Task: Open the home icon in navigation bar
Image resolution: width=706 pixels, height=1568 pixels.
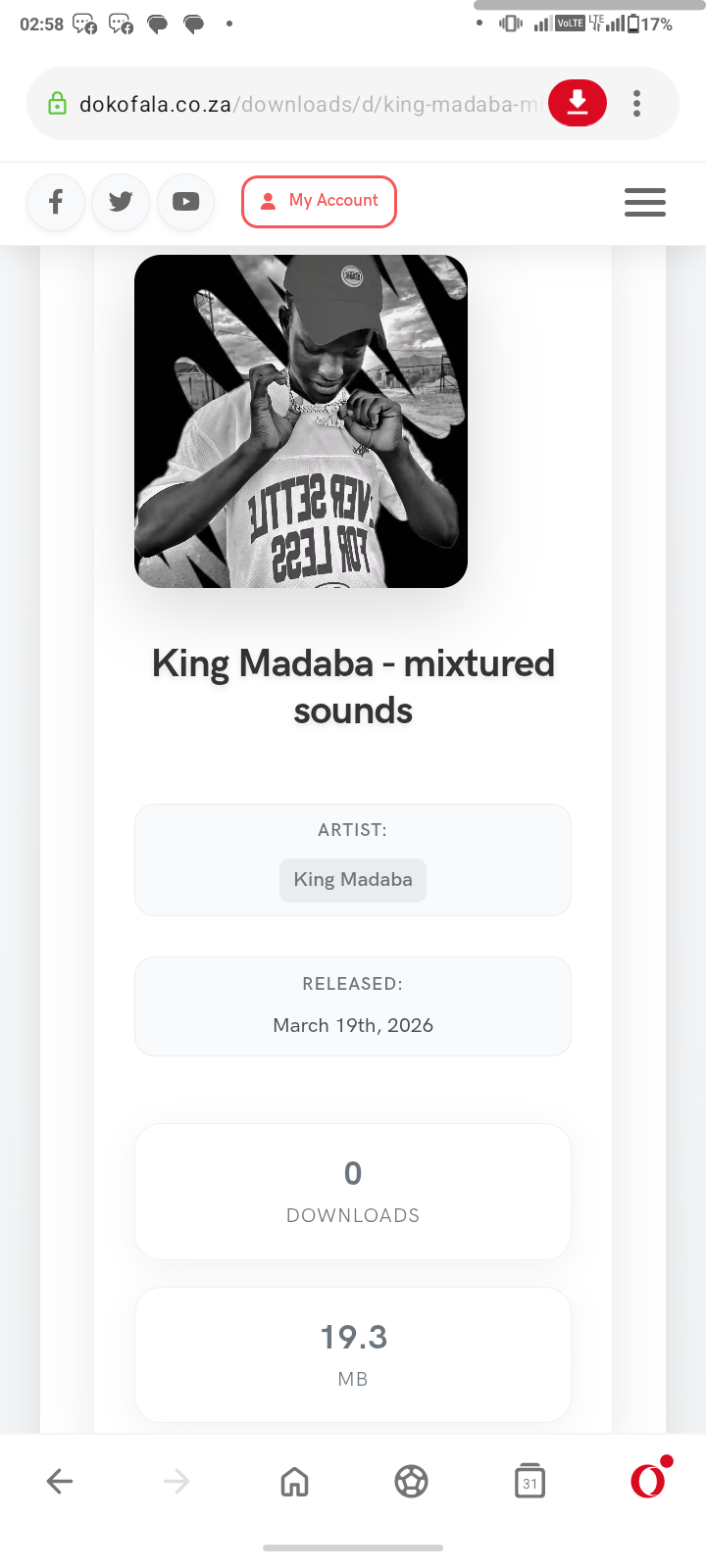Action: (294, 1481)
